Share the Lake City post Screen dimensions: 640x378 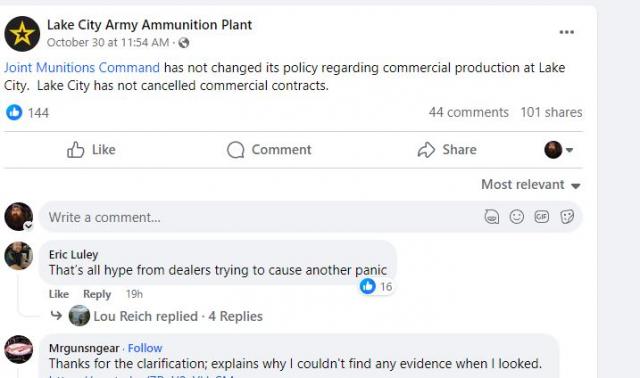coord(447,150)
